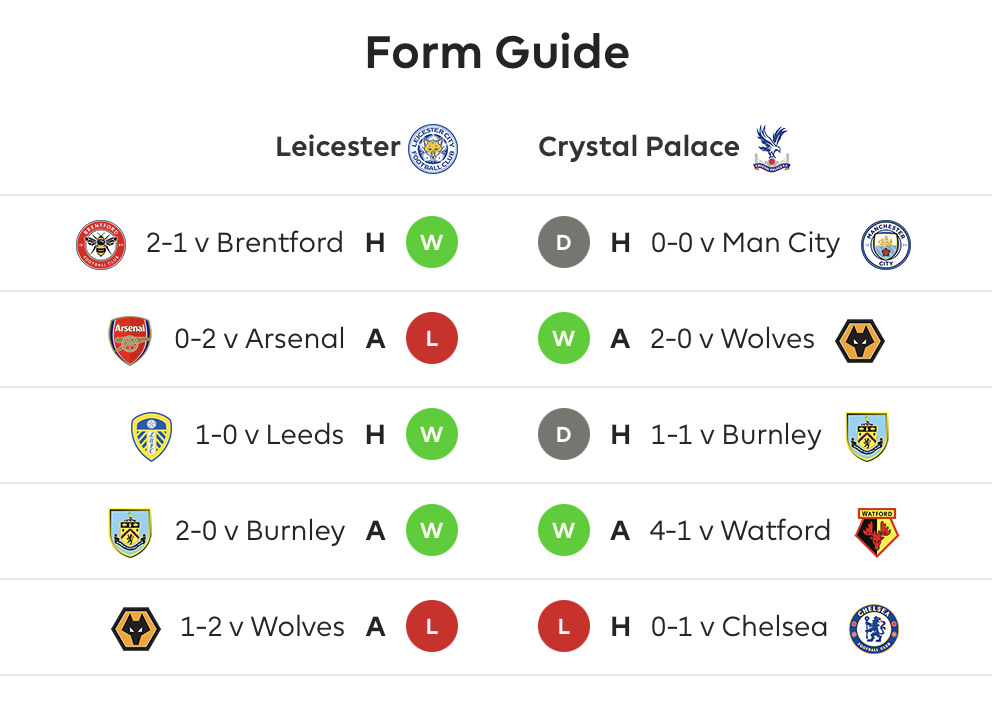Click the Chelsea lion crest
992x706 pixels.
pos(874,629)
